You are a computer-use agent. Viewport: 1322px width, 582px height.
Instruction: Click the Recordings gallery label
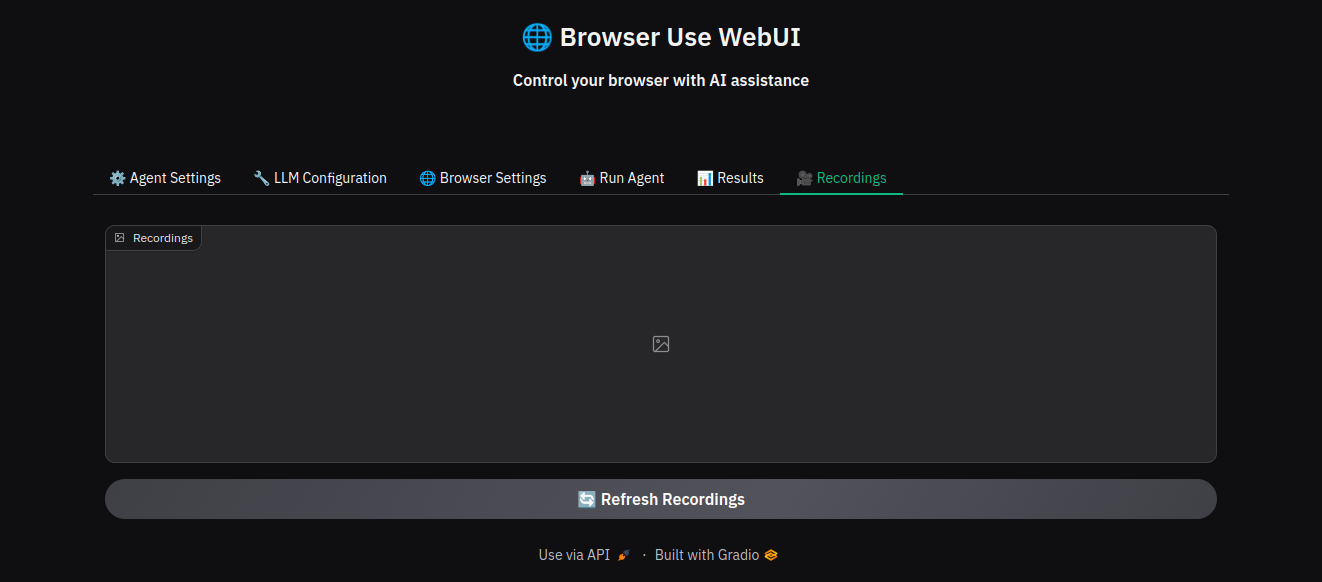click(x=154, y=238)
